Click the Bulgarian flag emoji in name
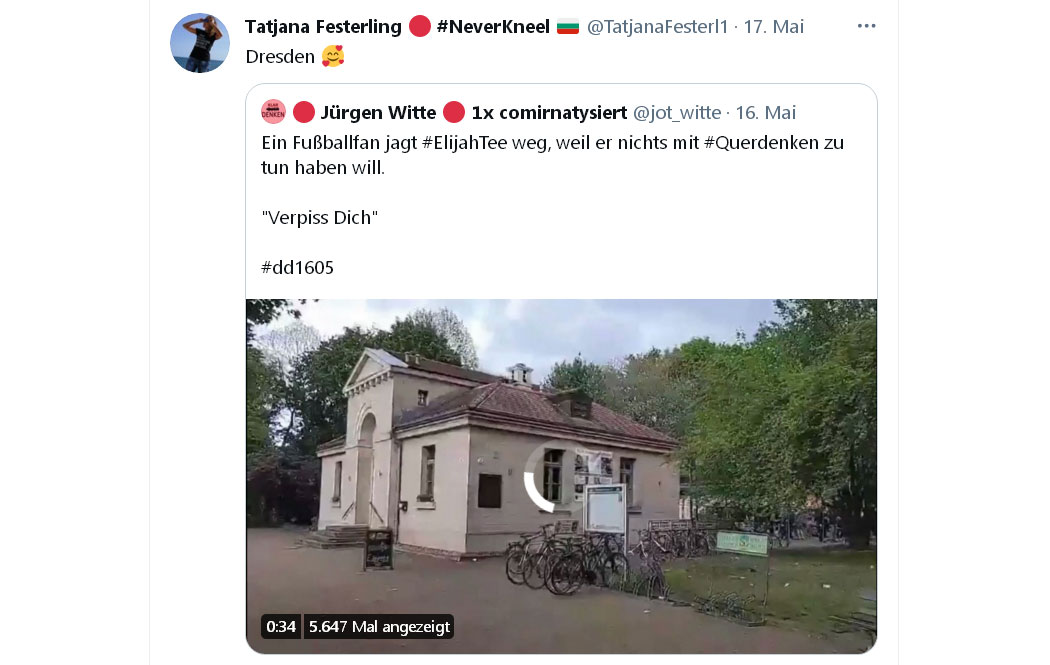 (x=568, y=27)
